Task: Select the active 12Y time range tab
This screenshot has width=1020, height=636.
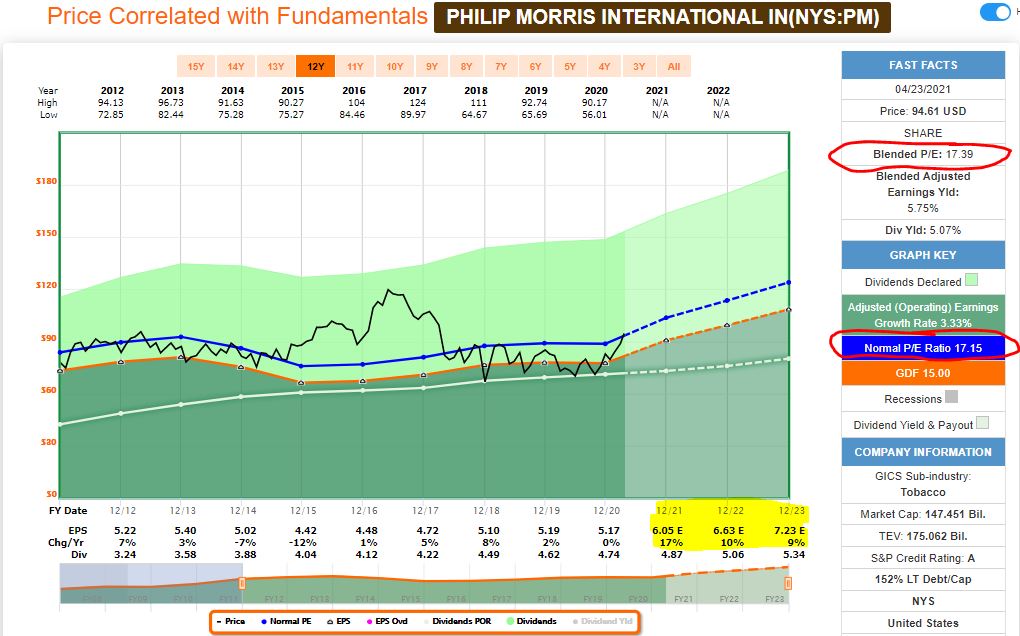Action: (315, 66)
